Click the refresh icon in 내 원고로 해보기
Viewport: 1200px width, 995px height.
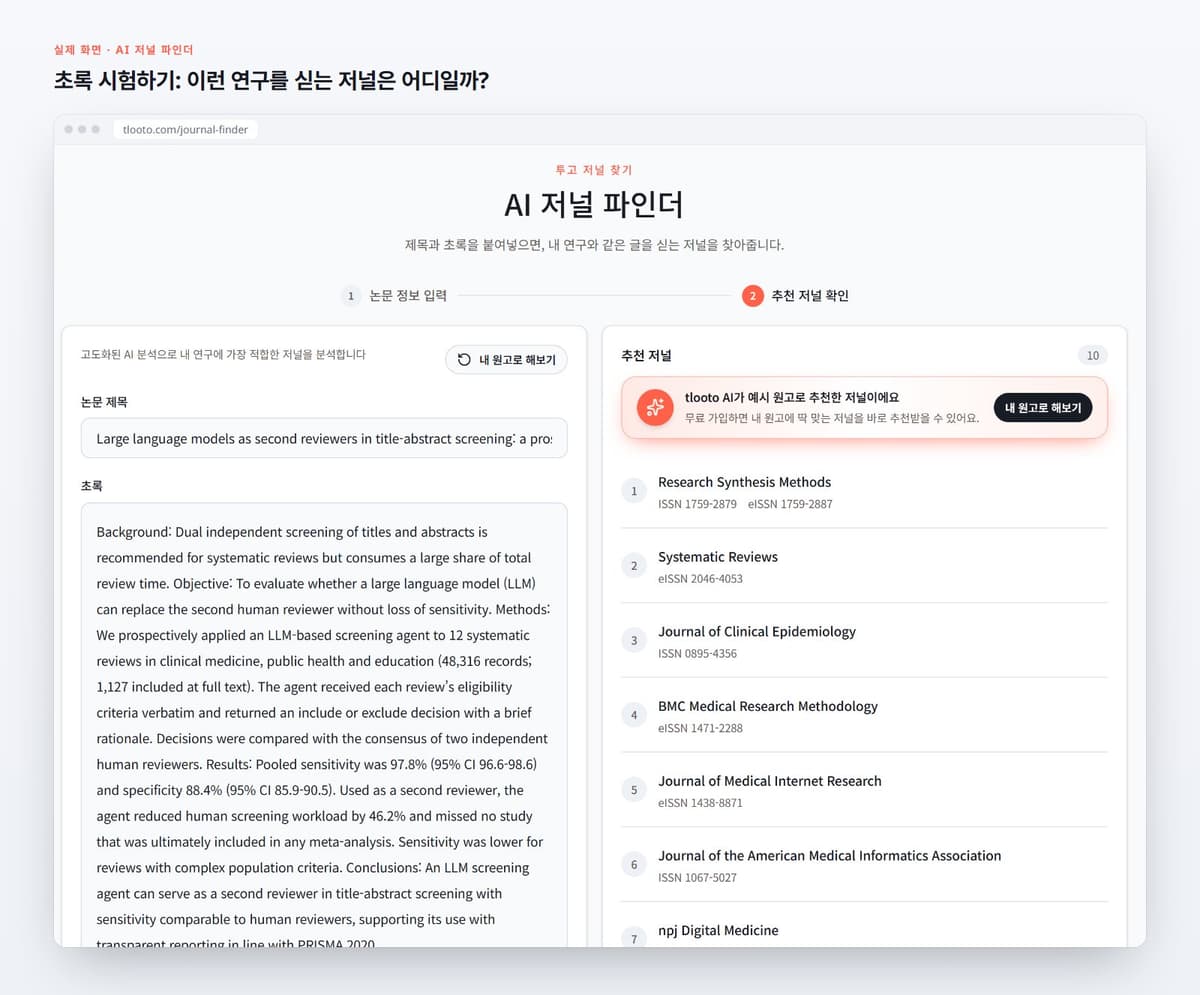pyautogui.click(x=464, y=360)
